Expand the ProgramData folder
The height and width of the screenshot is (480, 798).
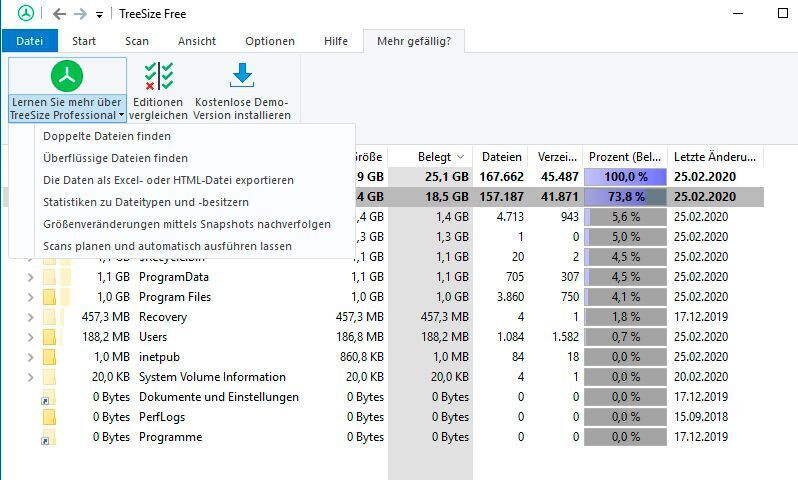point(30,277)
